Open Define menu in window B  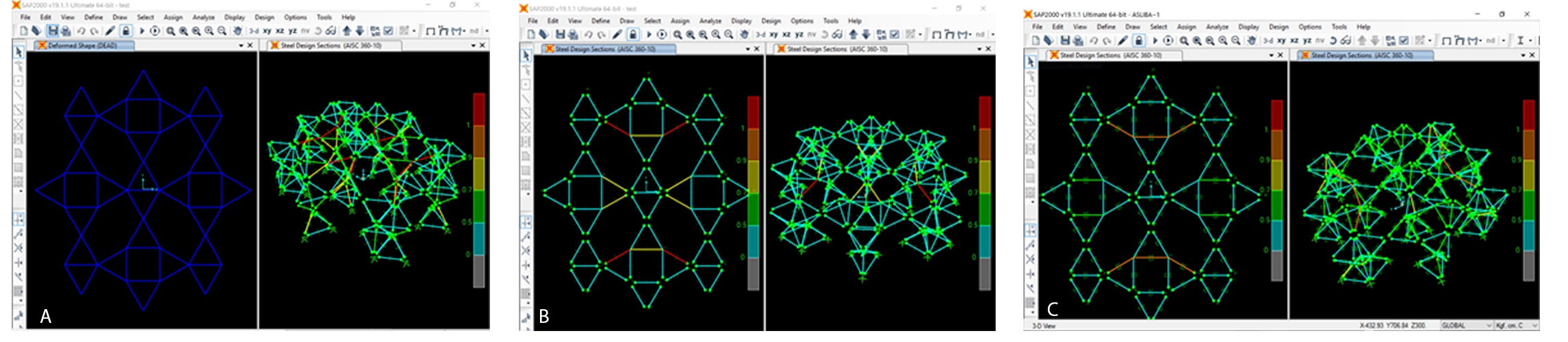click(600, 21)
